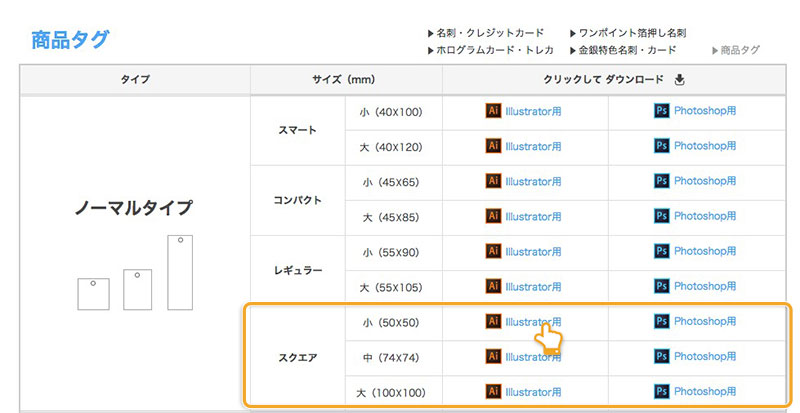
Task: Click the Ps icon in the 大(40X120) row
Action: [661, 146]
